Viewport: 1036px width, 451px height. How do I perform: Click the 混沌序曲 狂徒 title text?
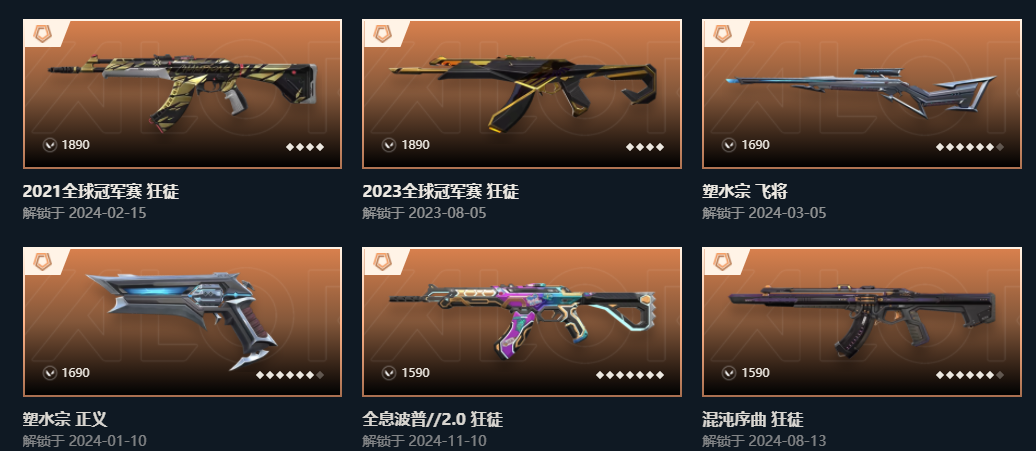coord(753,419)
